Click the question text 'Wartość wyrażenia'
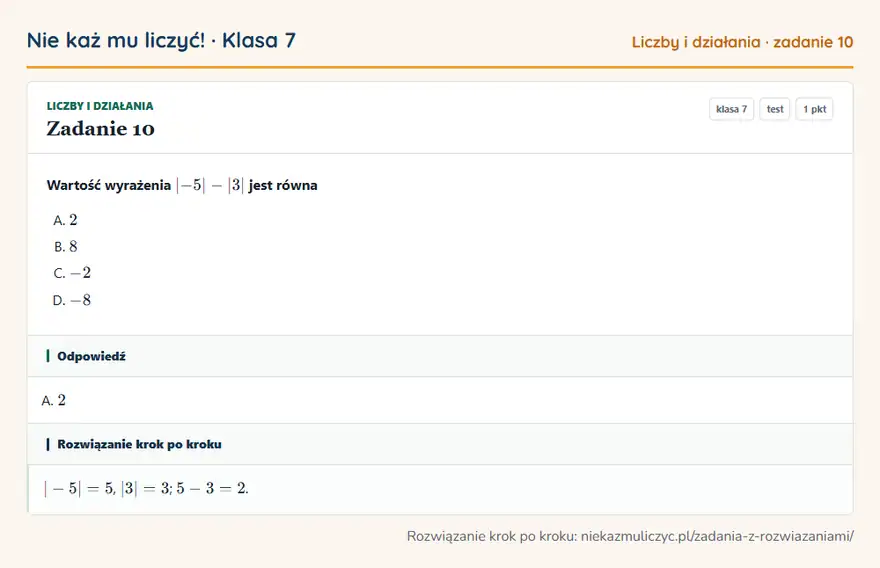Image resolution: width=880 pixels, height=568 pixels. [109, 185]
